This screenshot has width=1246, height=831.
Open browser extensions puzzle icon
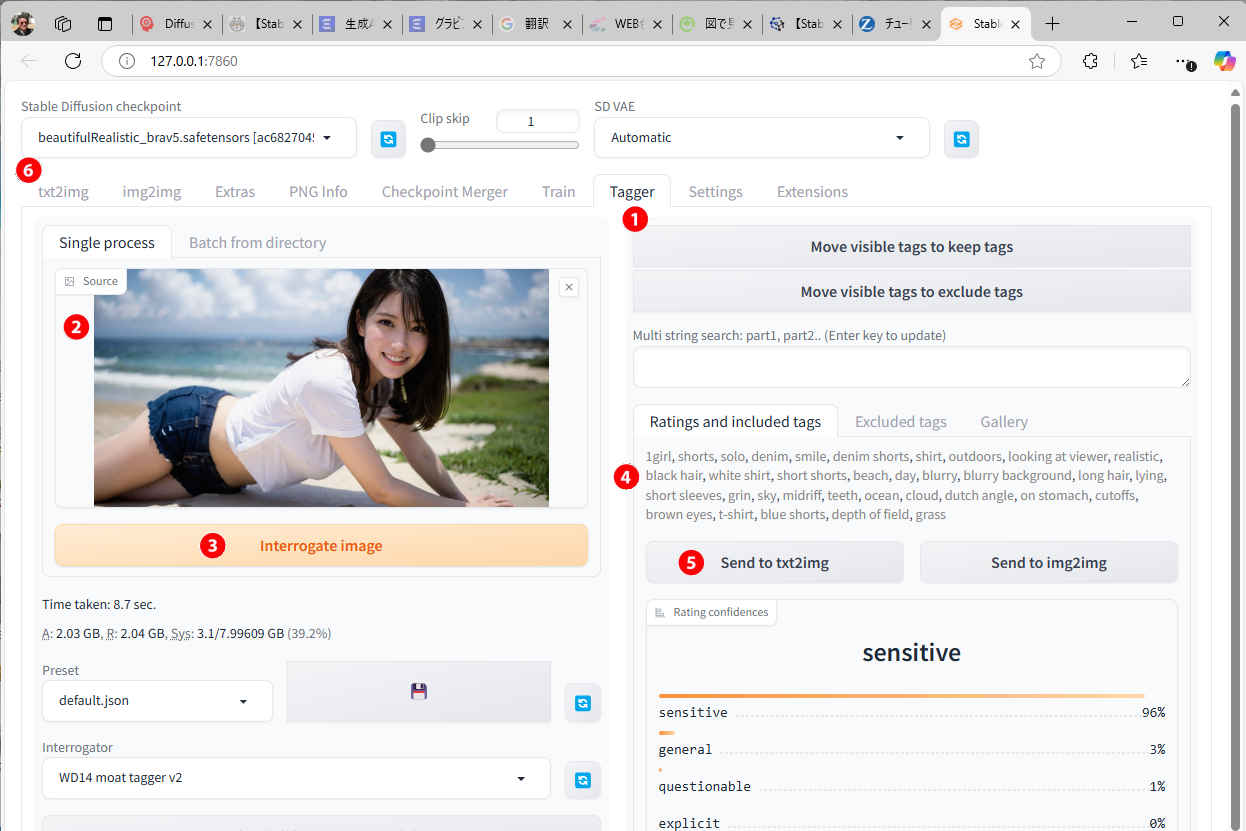click(x=1090, y=61)
